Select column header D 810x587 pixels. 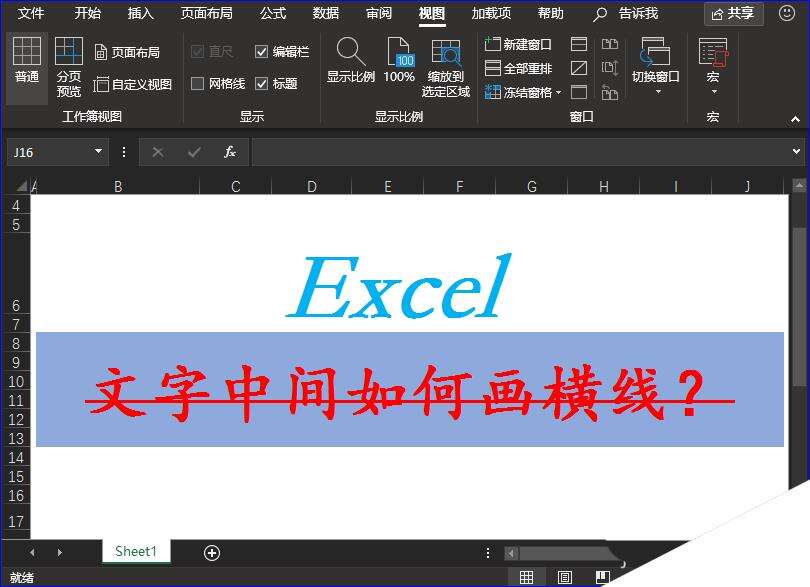(x=311, y=186)
